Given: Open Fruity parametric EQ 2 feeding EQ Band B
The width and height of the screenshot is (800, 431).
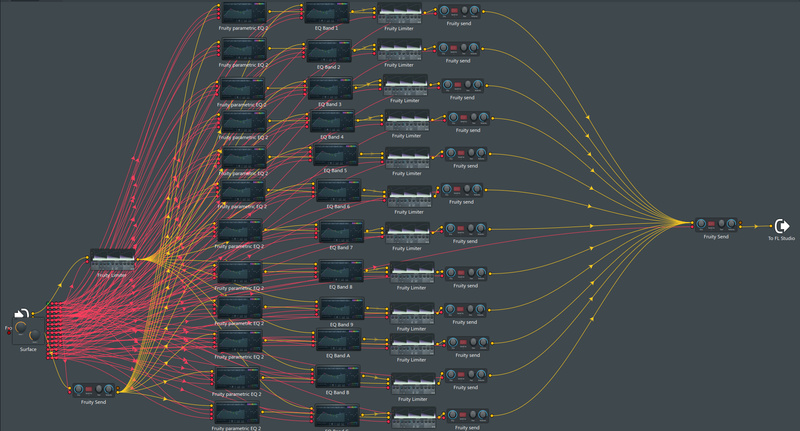Looking at the screenshot, I should 237,378.
